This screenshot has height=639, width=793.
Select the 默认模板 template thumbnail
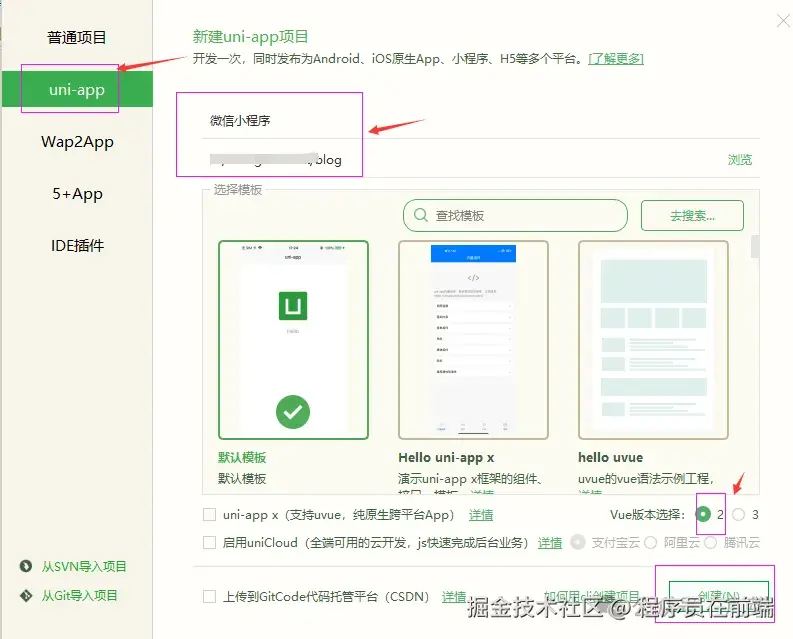[293, 340]
